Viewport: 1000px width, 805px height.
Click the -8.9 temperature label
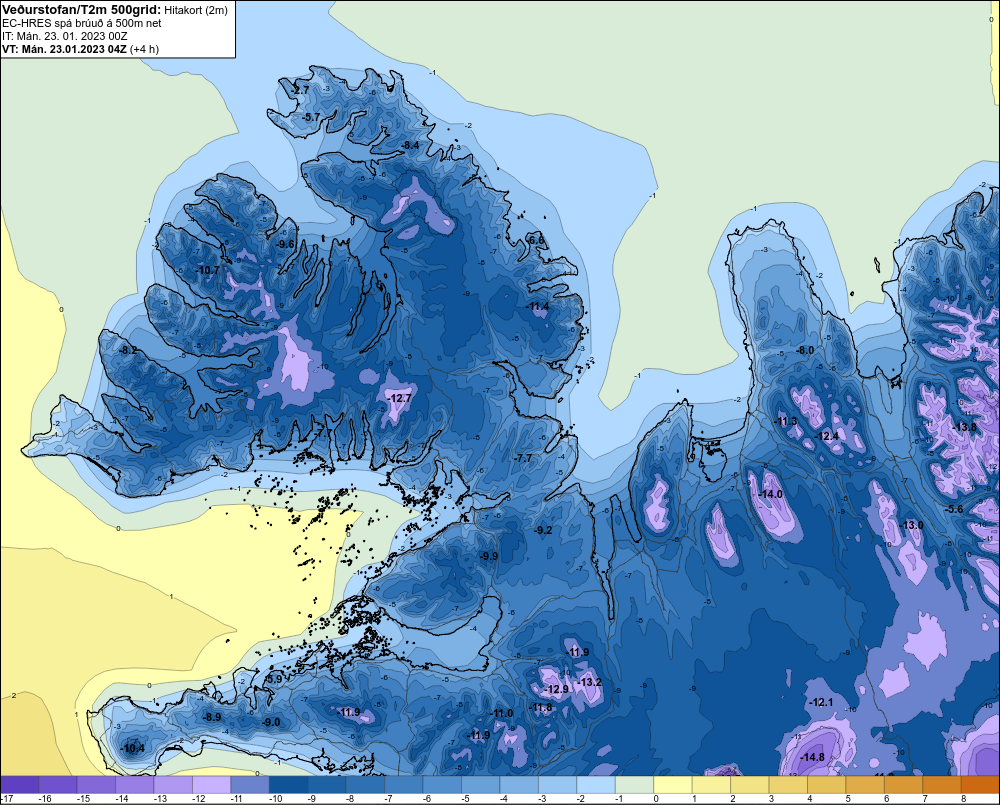(212, 717)
